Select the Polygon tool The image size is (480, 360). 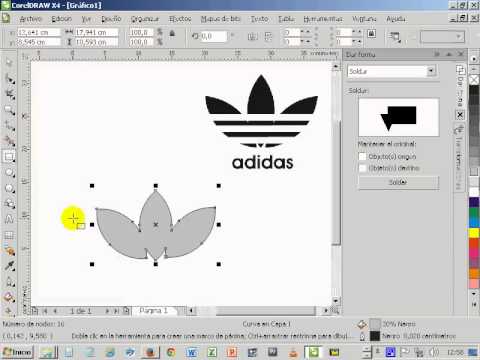point(9,188)
